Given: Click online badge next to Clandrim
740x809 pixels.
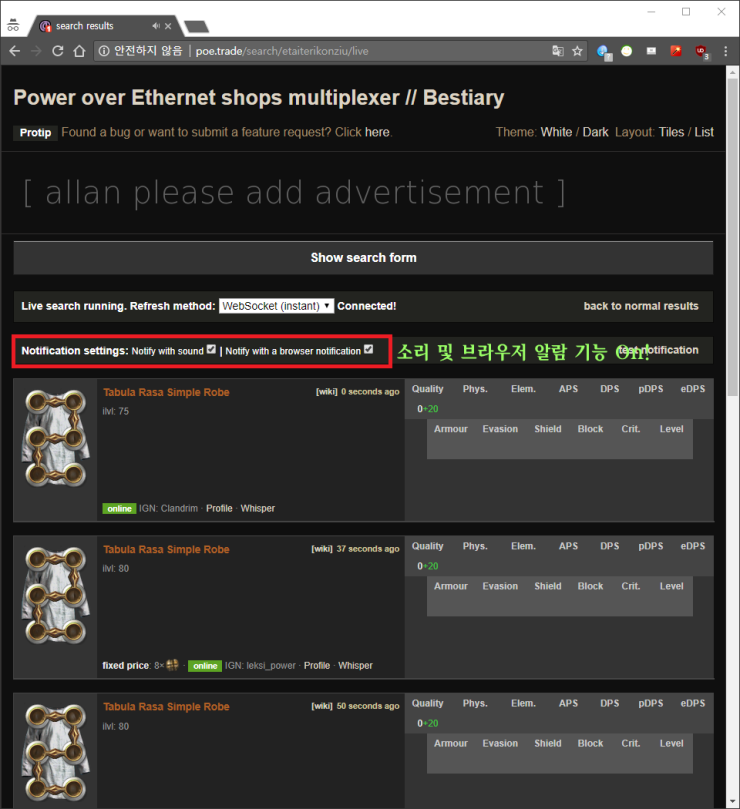Looking at the screenshot, I should tap(119, 509).
